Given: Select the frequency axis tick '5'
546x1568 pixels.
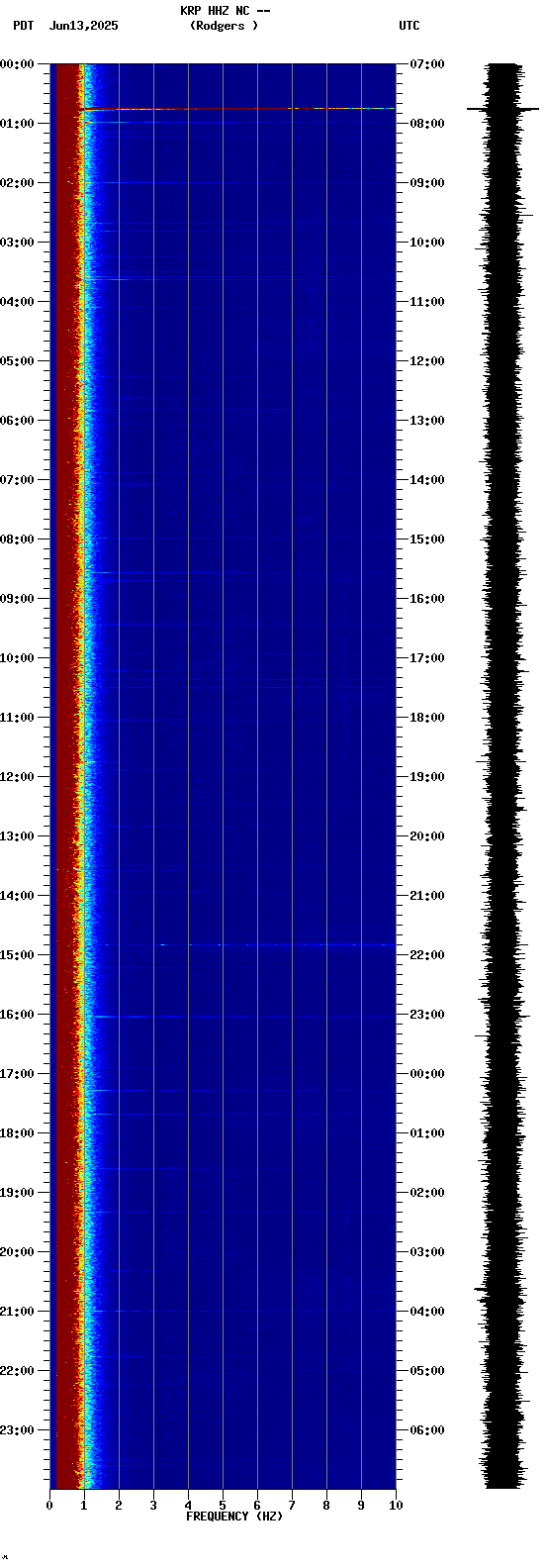Looking at the screenshot, I should point(223,1506).
